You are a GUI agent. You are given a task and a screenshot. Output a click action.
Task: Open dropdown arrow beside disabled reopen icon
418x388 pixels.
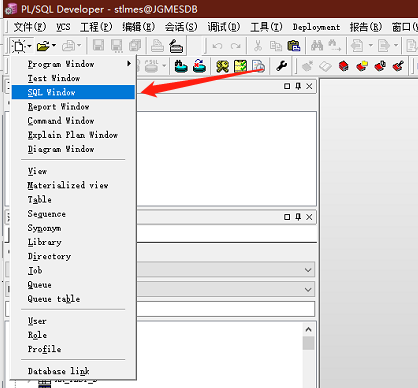coord(79,45)
